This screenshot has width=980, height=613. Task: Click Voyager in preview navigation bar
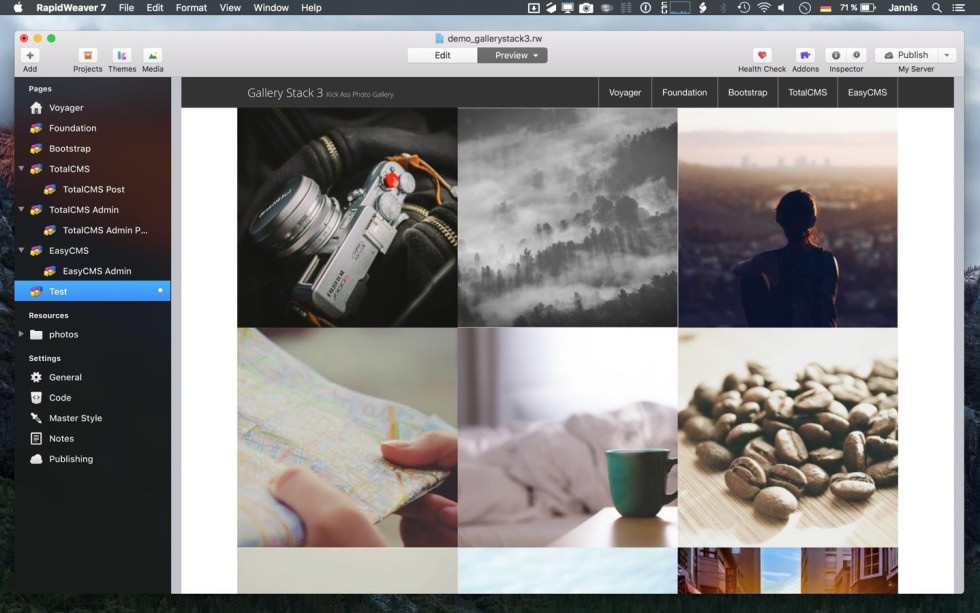[x=625, y=92]
